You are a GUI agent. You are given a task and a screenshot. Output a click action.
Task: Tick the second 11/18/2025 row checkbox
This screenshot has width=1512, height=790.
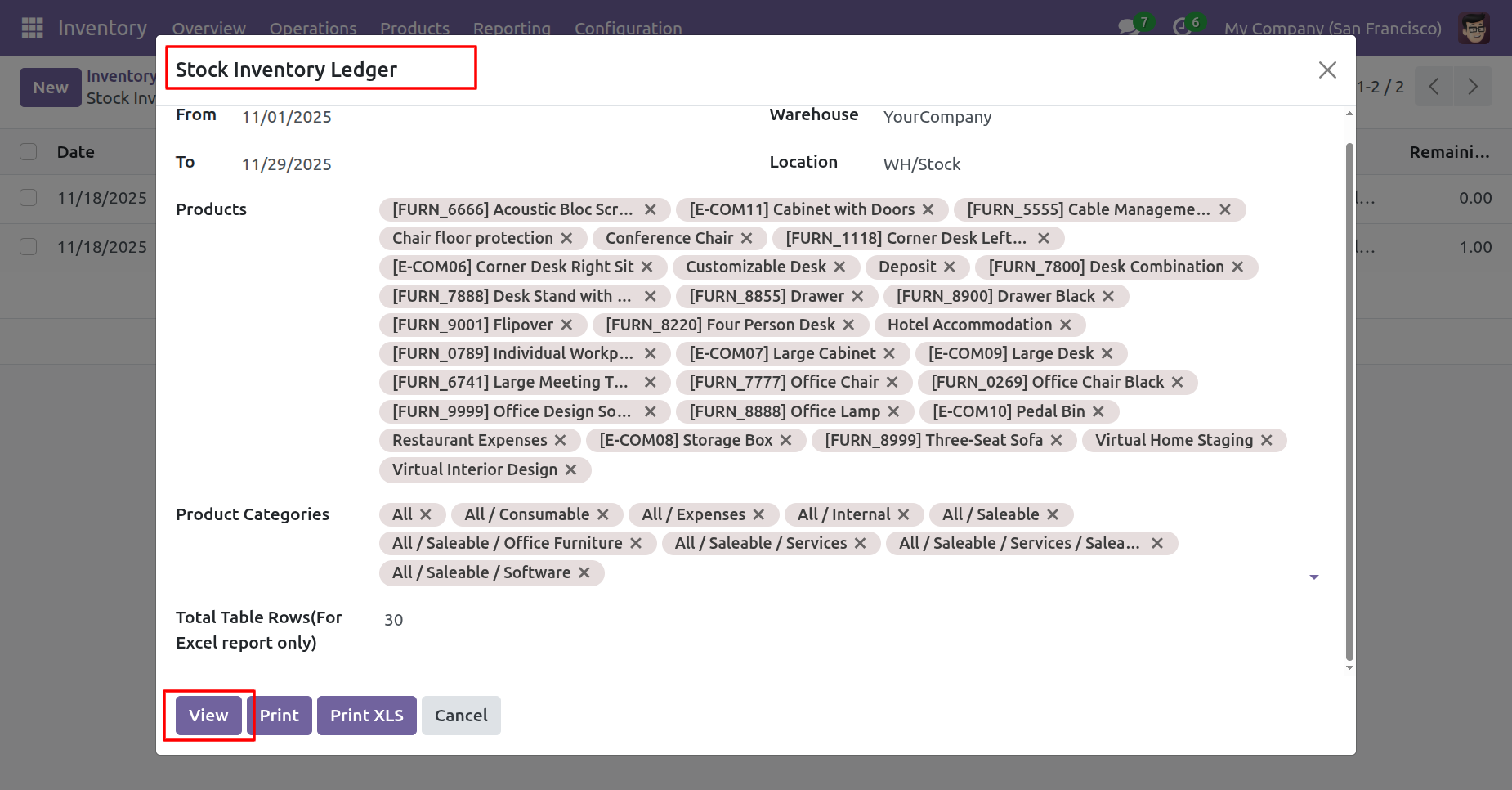29,247
